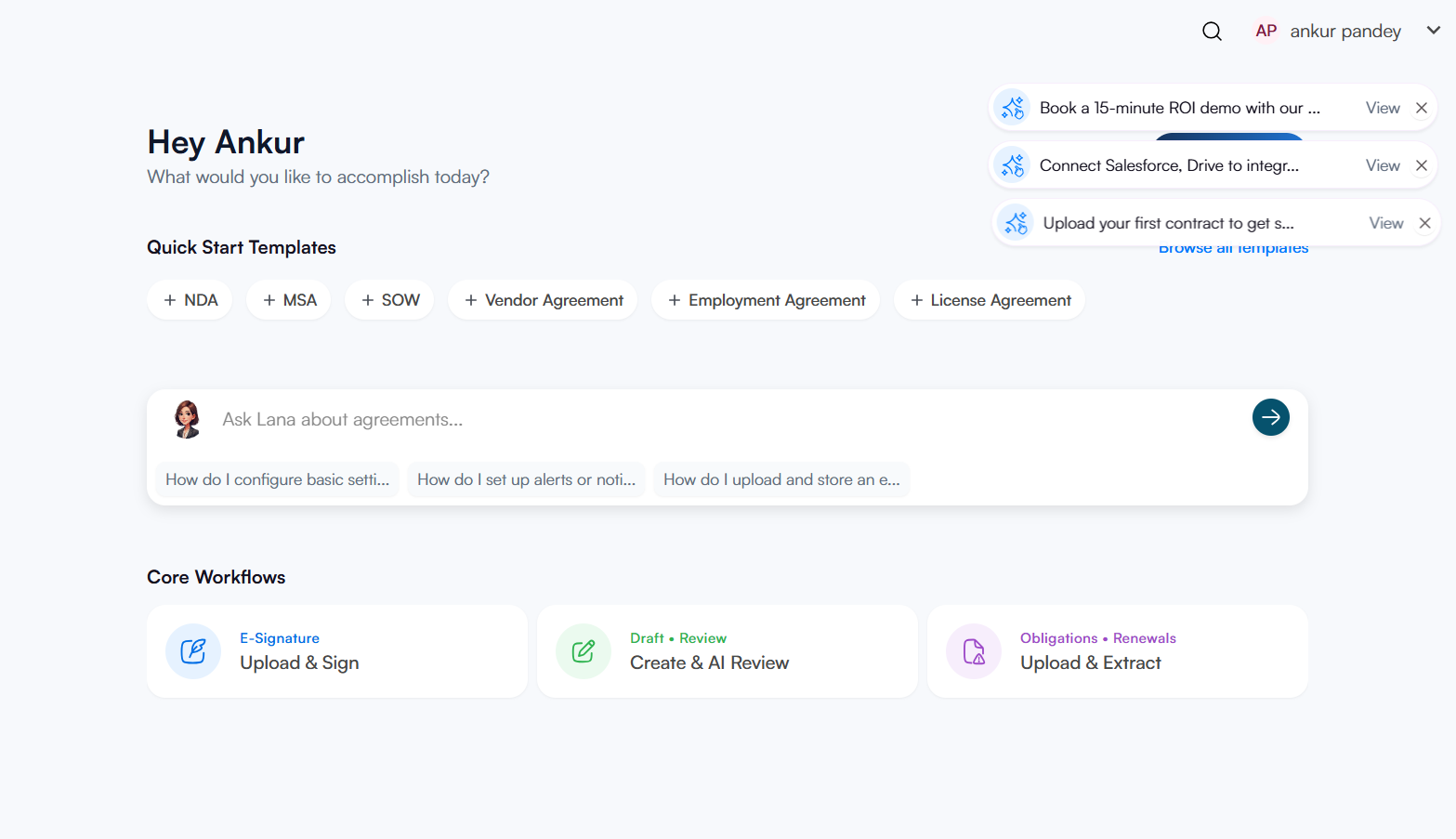Click the E-Signature feather icon

(x=193, y=651)
